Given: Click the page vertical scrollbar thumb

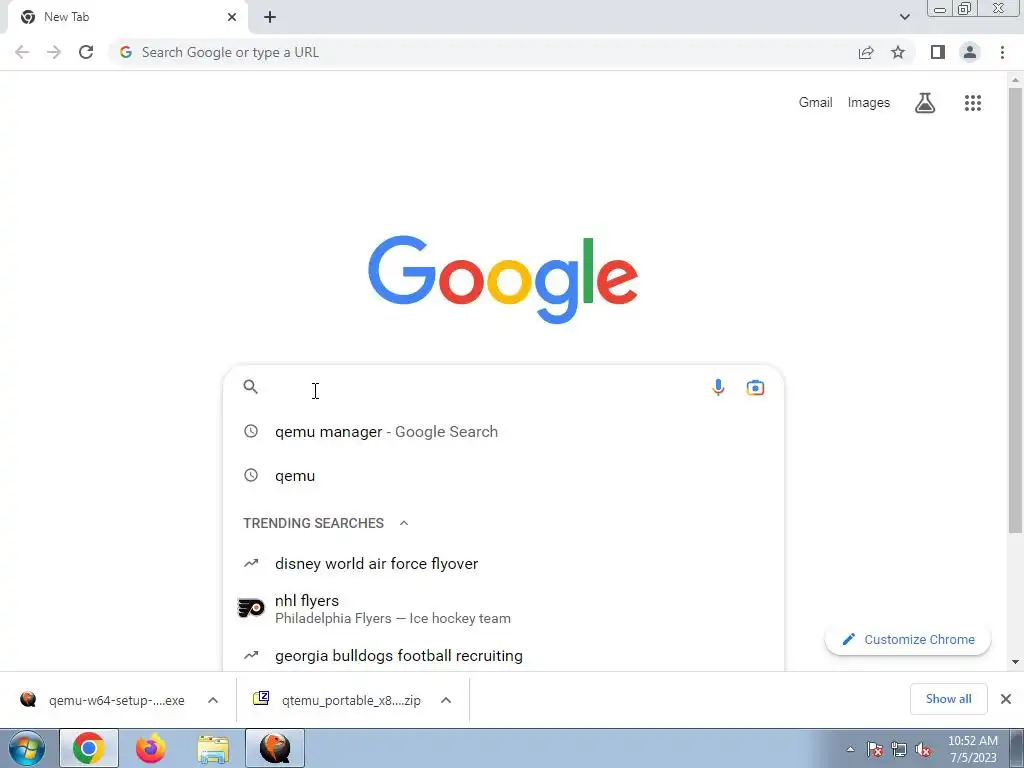Looking at the screenshot, I should [x=1015, y=310].
